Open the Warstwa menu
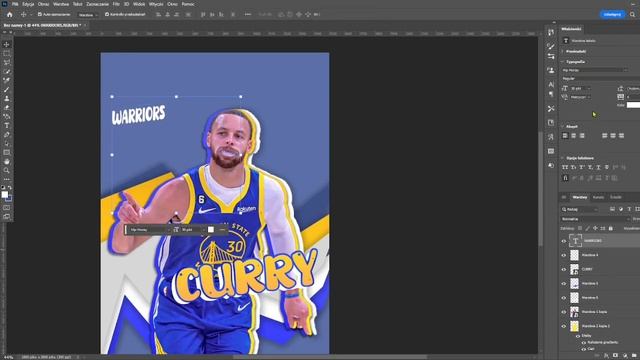This screenshot has width=640, height=360. [x=61, y=4]
